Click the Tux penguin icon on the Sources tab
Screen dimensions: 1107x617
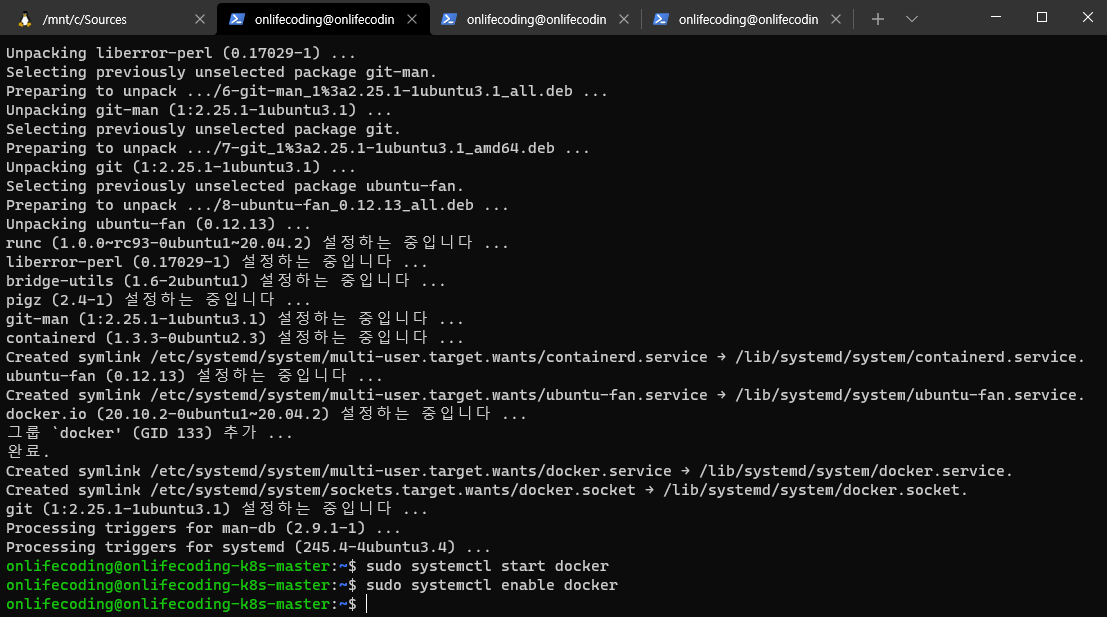pyautogui.click(x=23, y=19)
